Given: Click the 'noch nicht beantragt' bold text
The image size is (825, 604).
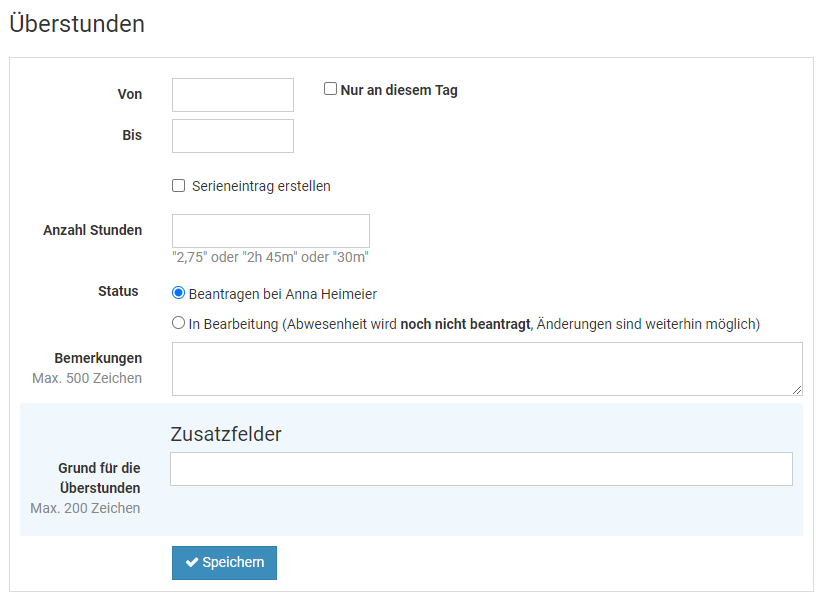Looking at the screenshot, I should pyautogui.click(x=465, y=324).
